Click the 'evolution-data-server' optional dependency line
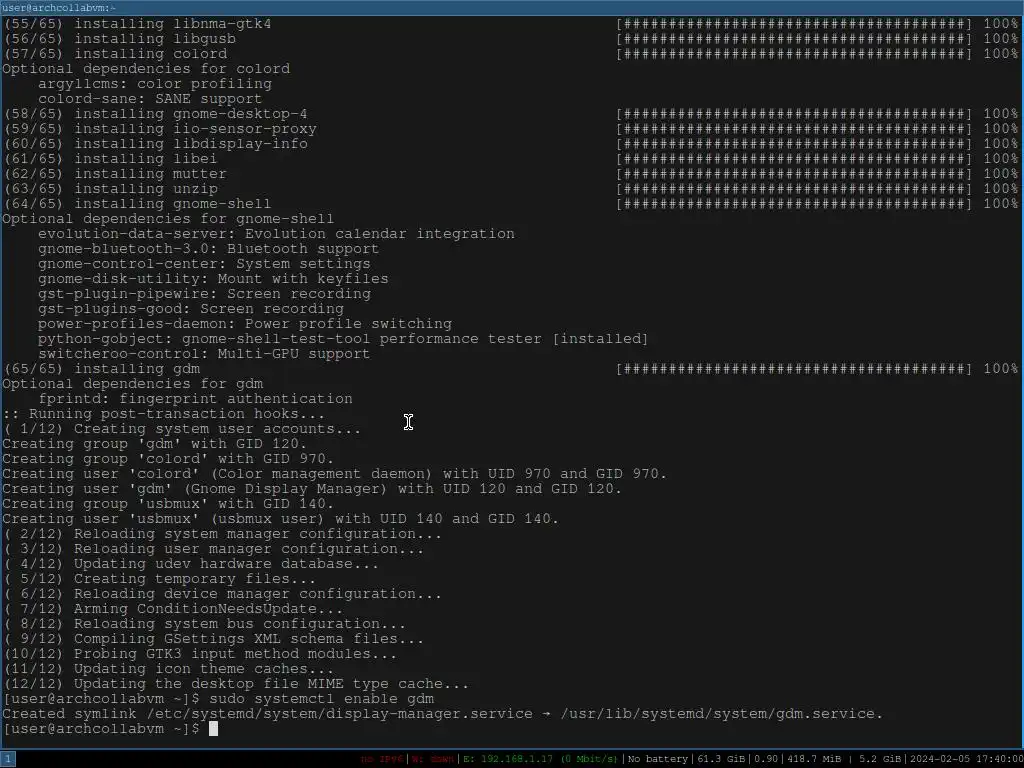This screenshot has height=768, width=1024. point(276,234)
